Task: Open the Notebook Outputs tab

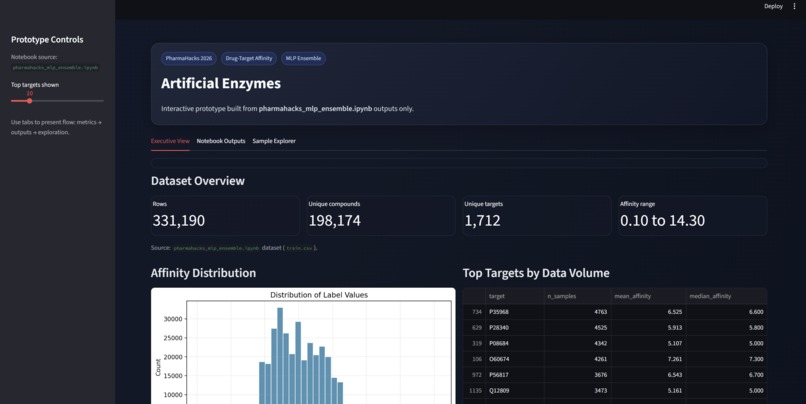Action: [221, 141]
